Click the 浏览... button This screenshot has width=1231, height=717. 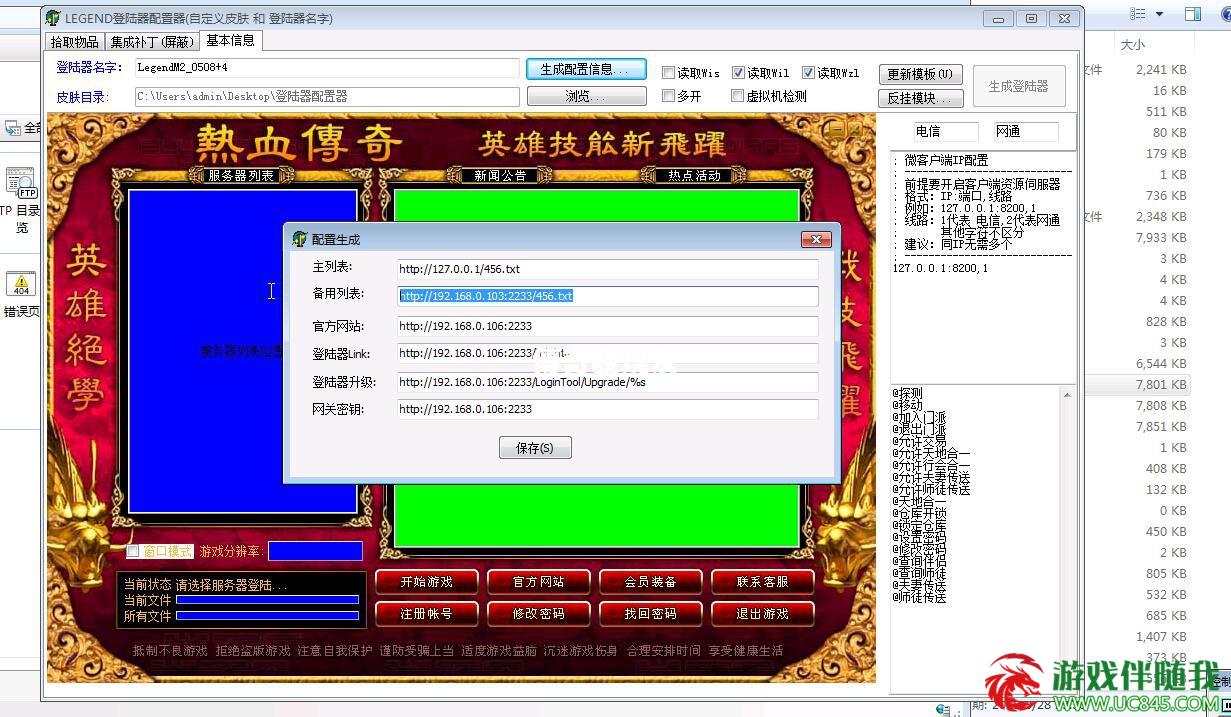(585, 96)
